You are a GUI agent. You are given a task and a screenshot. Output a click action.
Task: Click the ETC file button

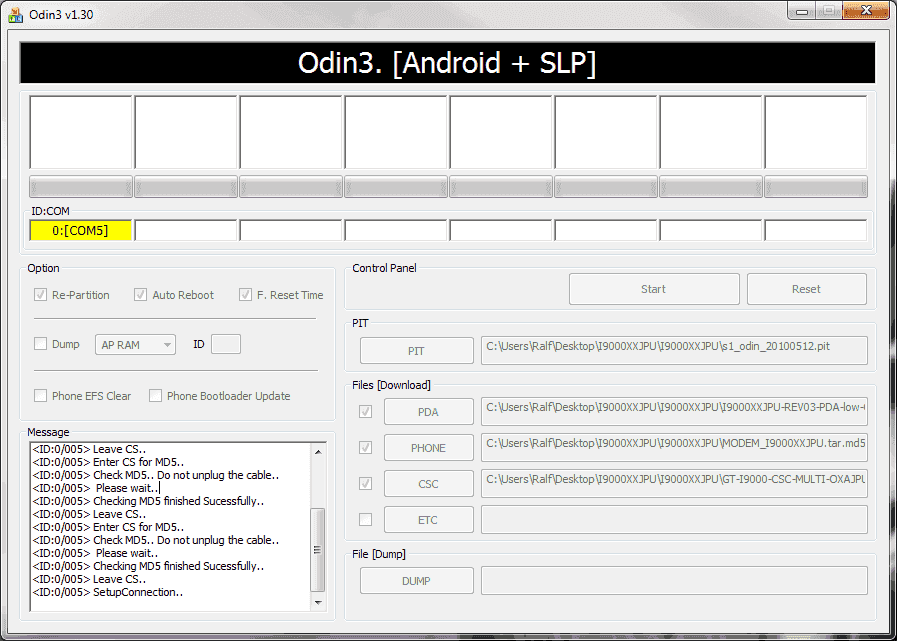(428, 520)
